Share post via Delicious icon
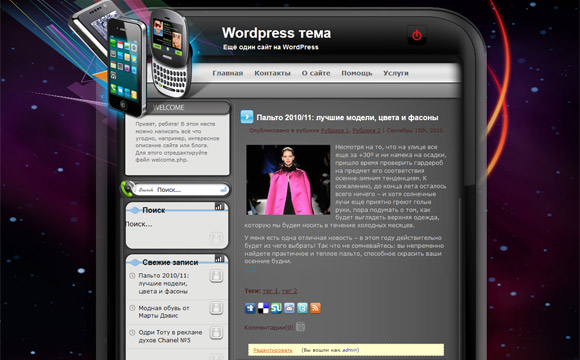Image resolution: width=580 pixels, height=360 pixels. click(263, 308)
